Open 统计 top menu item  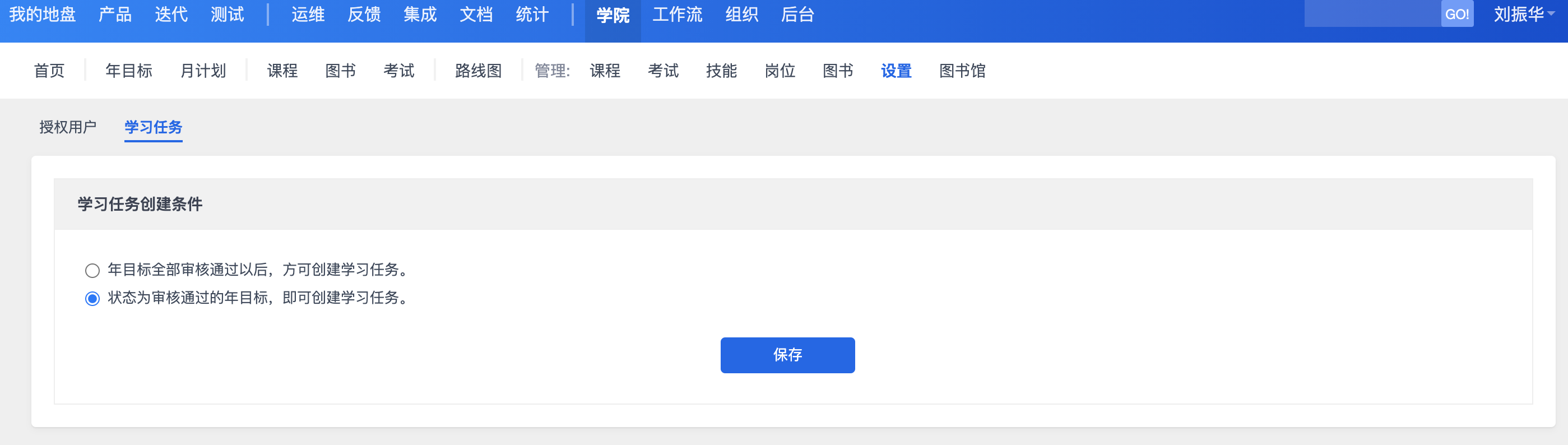tap(531, 15)
